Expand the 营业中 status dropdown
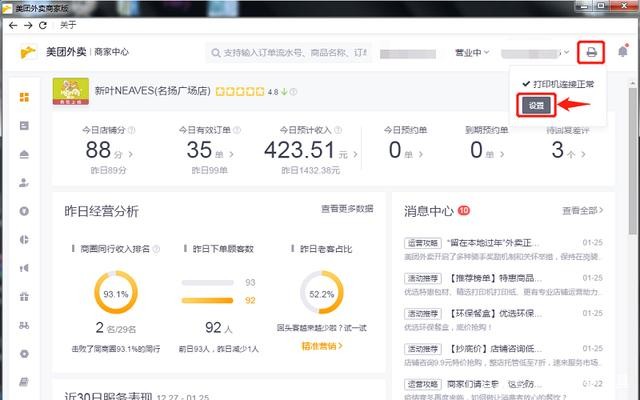 point(472,53)
